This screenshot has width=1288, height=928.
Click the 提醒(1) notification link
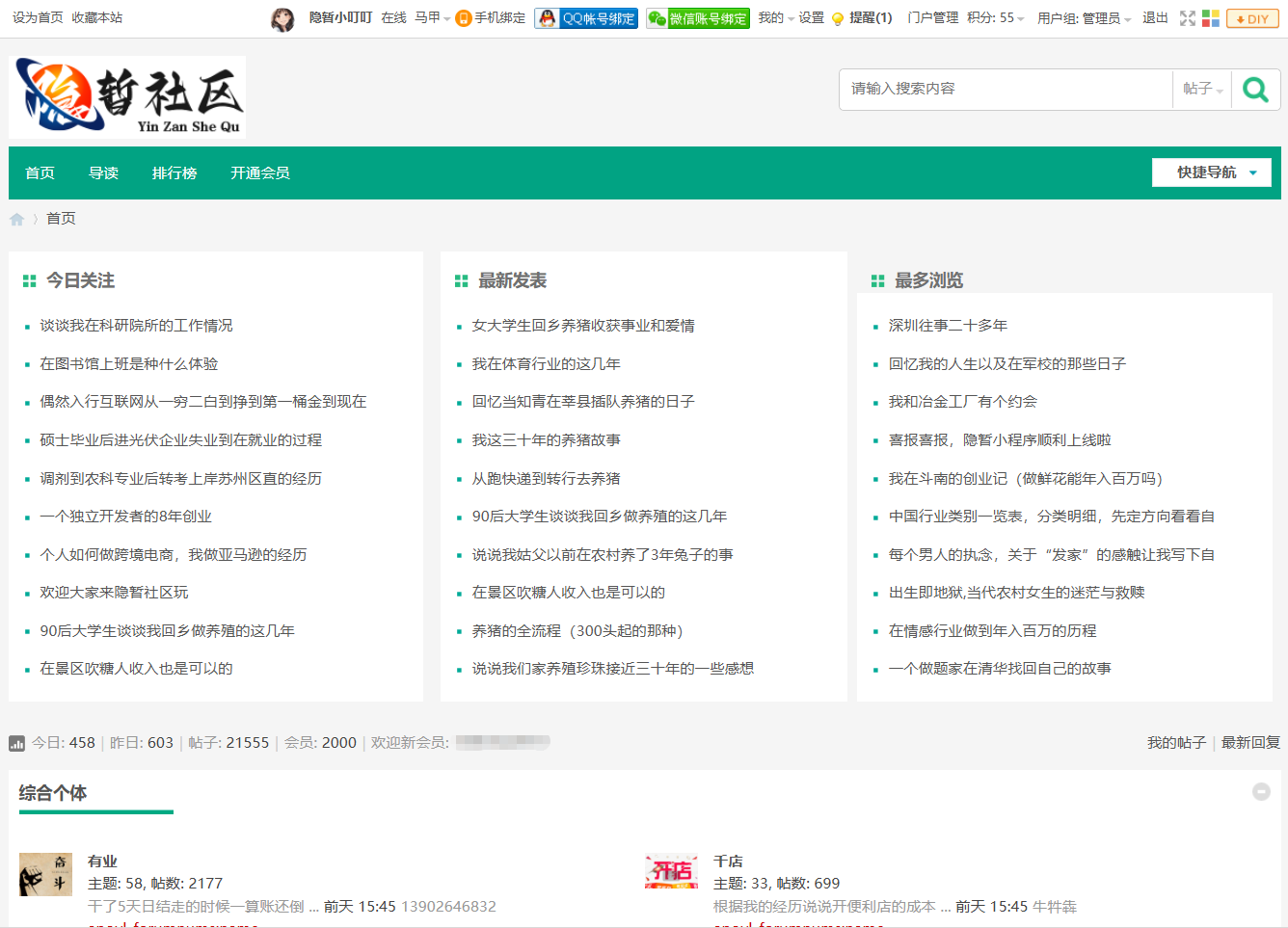(871, 18)
